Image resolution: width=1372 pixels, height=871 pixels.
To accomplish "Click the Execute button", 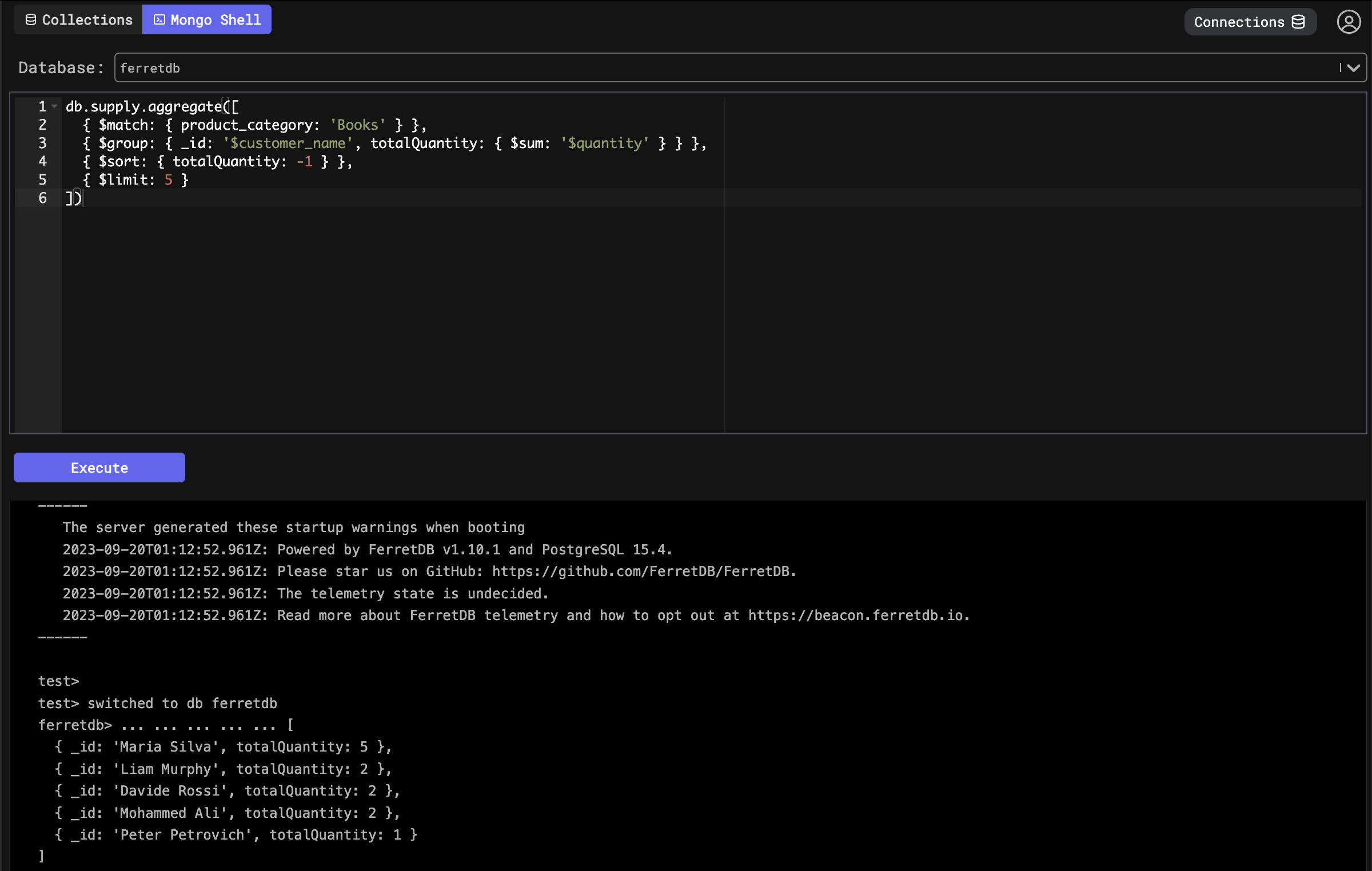I will [x=99, y=467].
